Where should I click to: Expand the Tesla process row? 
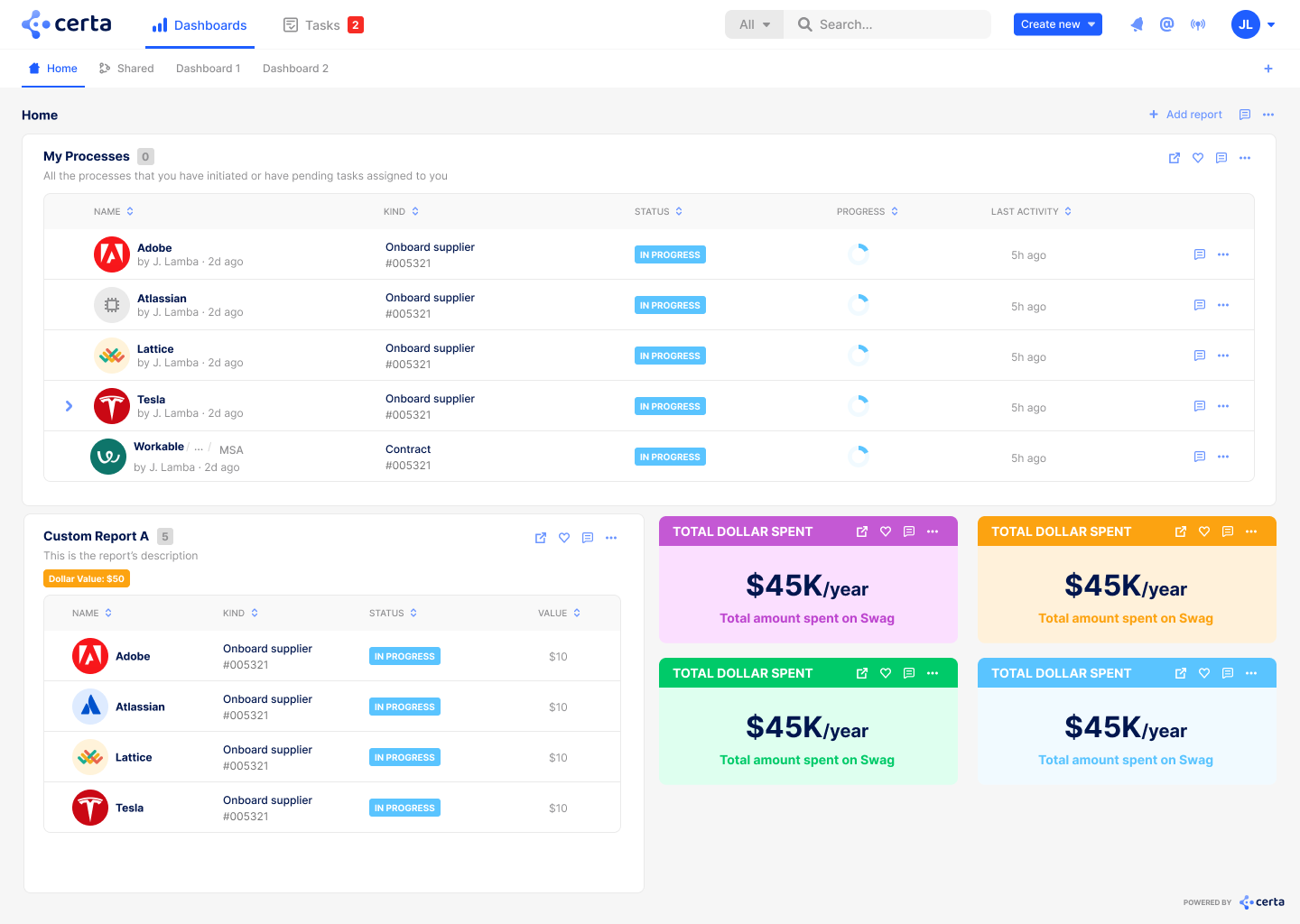click(x=69, y=406)
